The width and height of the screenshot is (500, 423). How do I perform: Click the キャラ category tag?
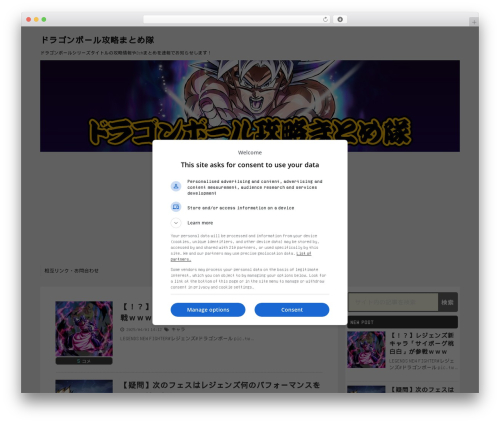point(178,329)
